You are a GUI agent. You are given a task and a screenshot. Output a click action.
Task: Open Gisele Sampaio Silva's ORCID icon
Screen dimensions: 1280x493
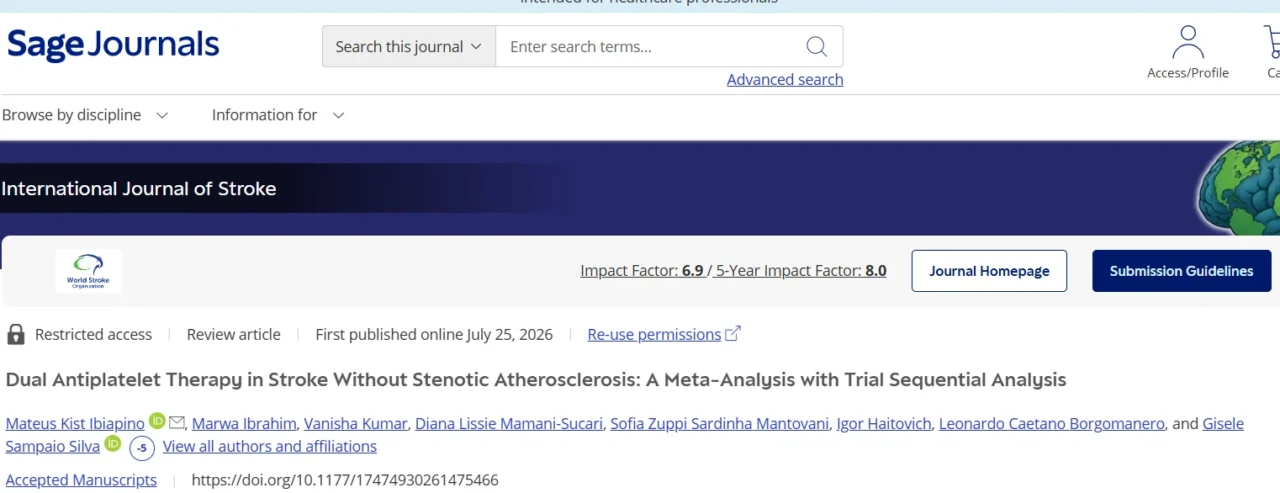pos(112,444)
